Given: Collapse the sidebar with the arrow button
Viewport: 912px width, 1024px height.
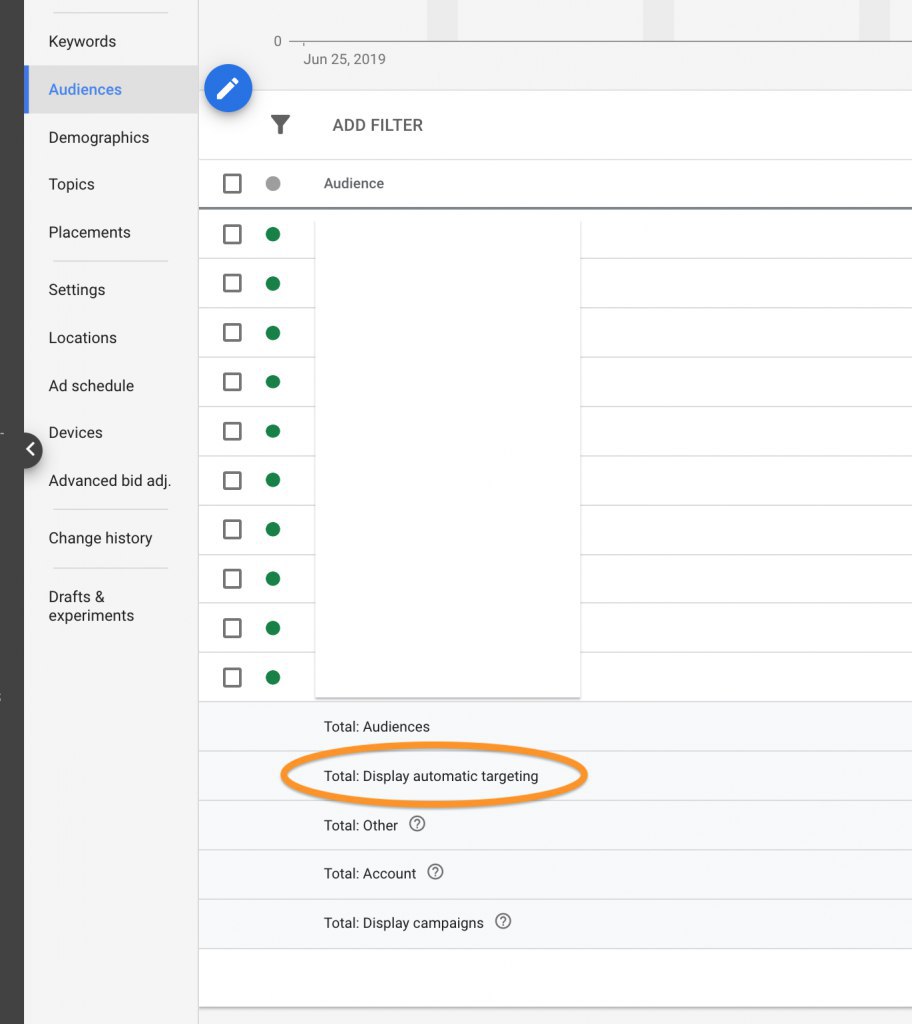Looking at the screenshot, I should [x=30, y=449].
